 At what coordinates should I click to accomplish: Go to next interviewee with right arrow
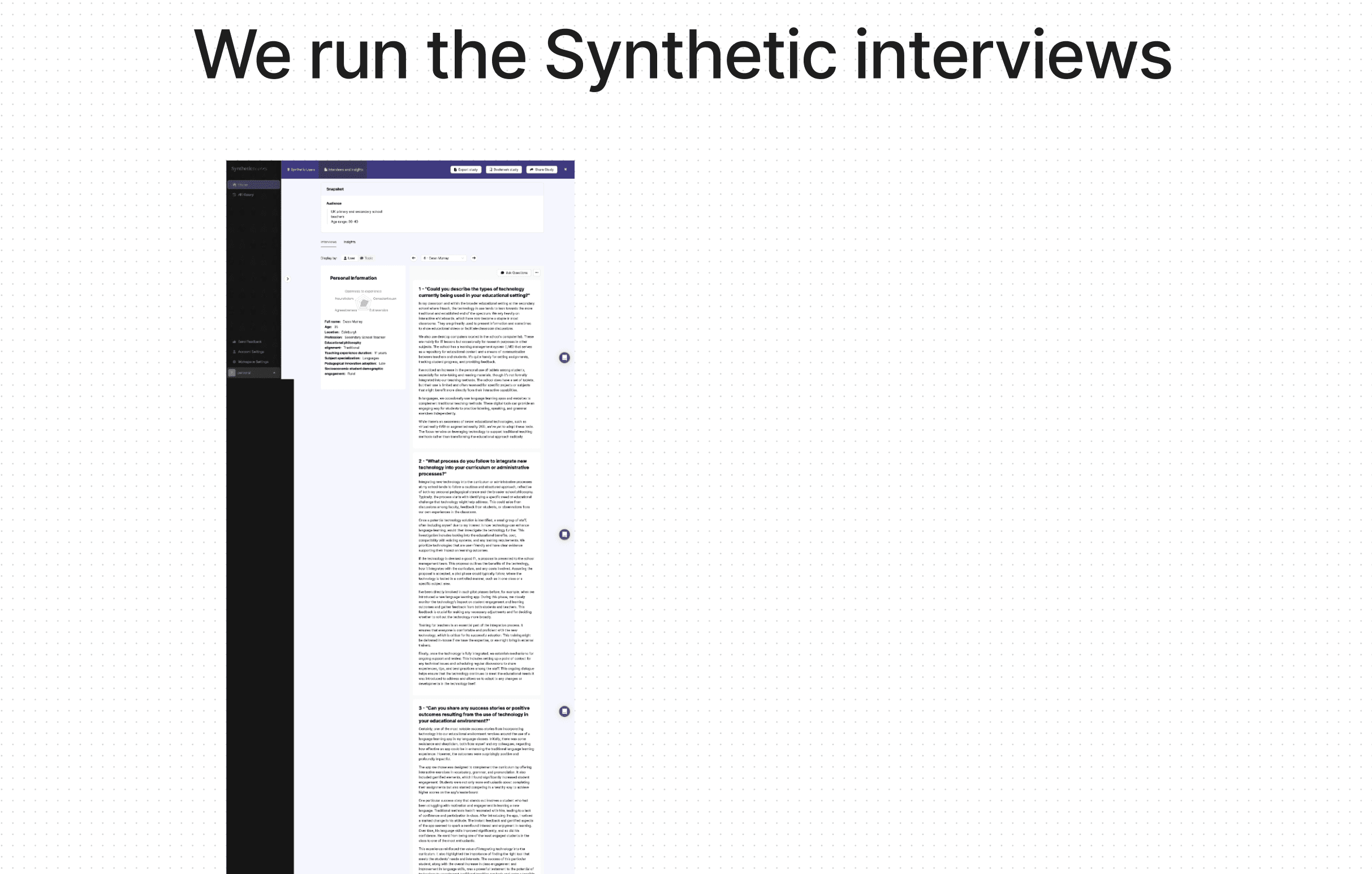pos(474,258)
